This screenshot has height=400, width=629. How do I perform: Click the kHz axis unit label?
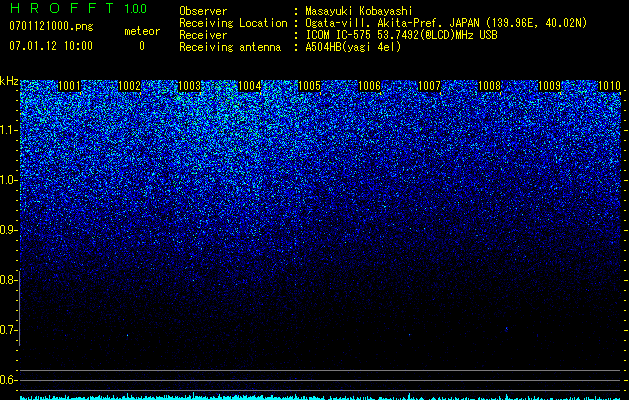pos(9,81)
